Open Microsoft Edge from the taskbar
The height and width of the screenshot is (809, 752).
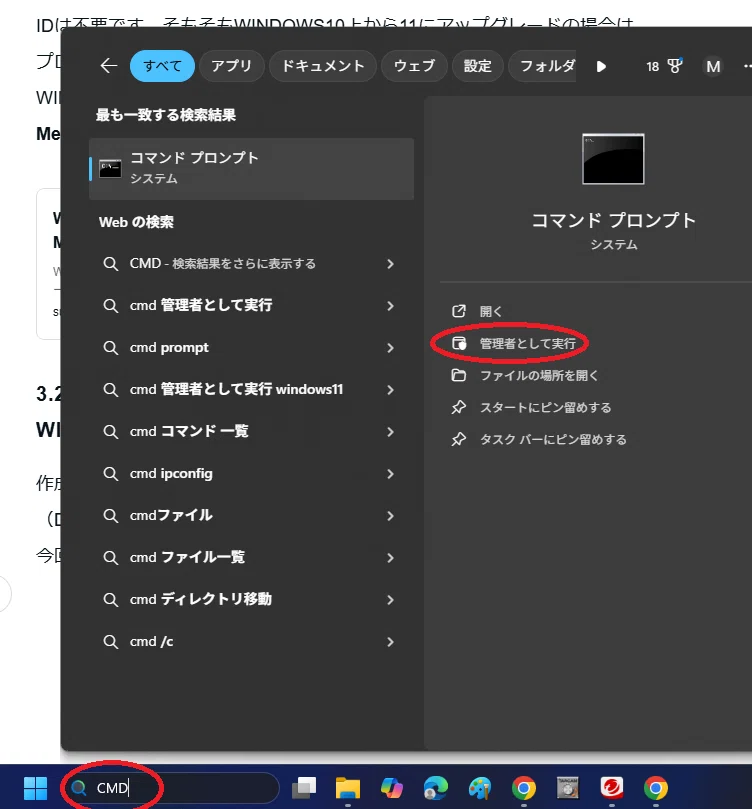[x=436, y=788]
